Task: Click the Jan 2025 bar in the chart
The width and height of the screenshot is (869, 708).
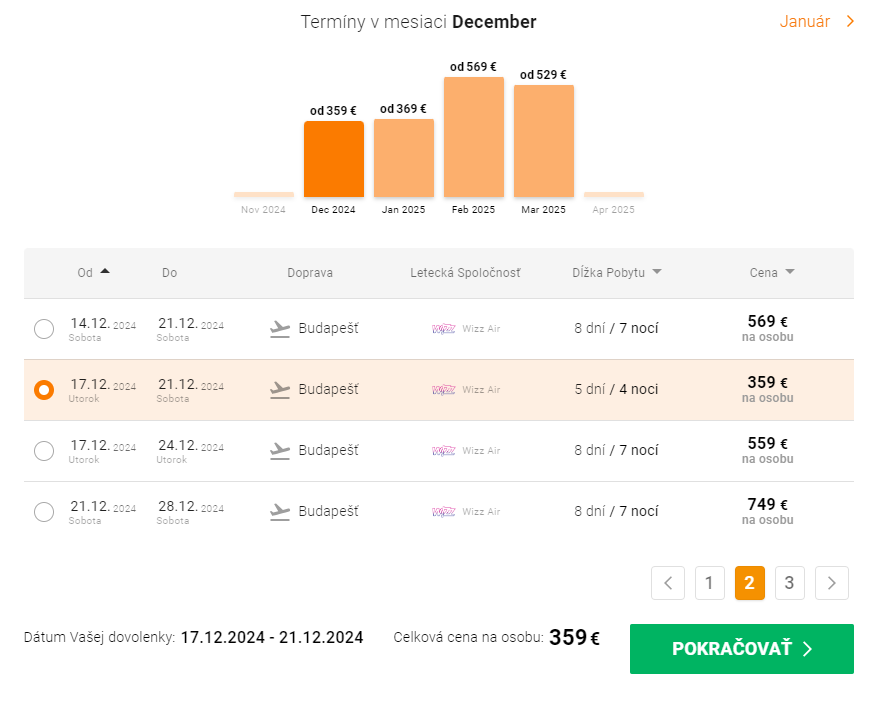Action: (x=403, y=158)
